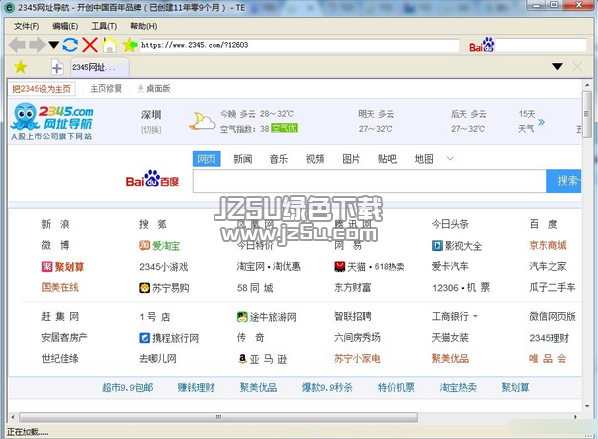Open the 工具(T) menu
Screen dimensions: 598x439
coord(104,26)
